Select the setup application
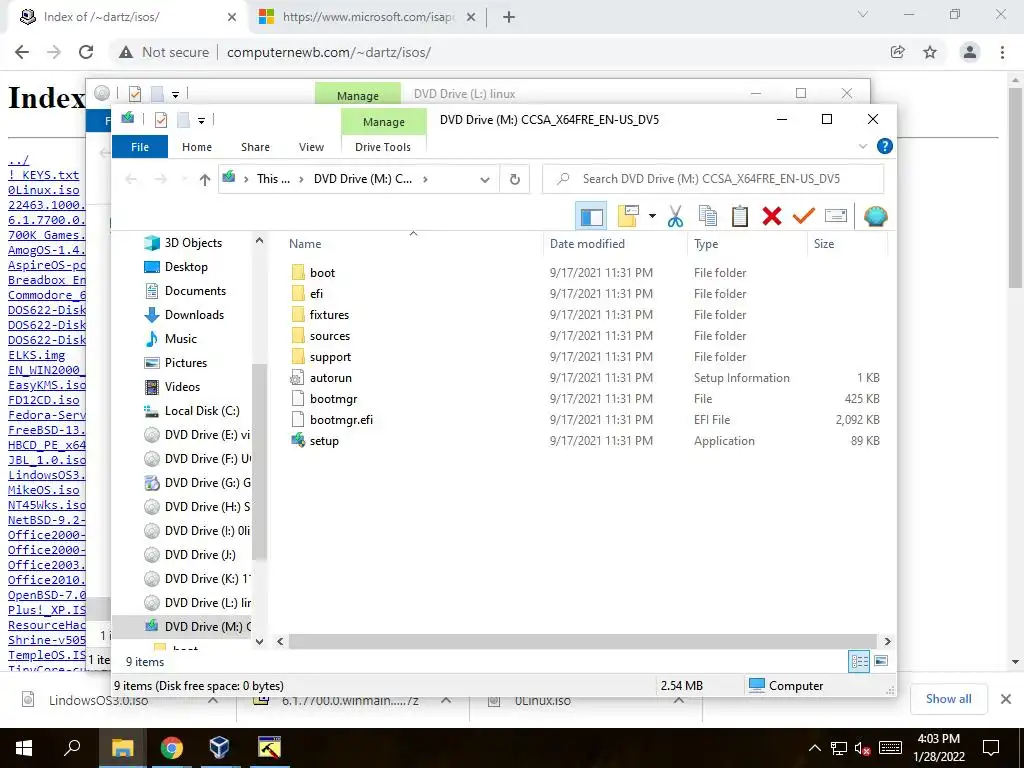The width and height of the screenshot is (1024, 768). [x=324, y=441]
